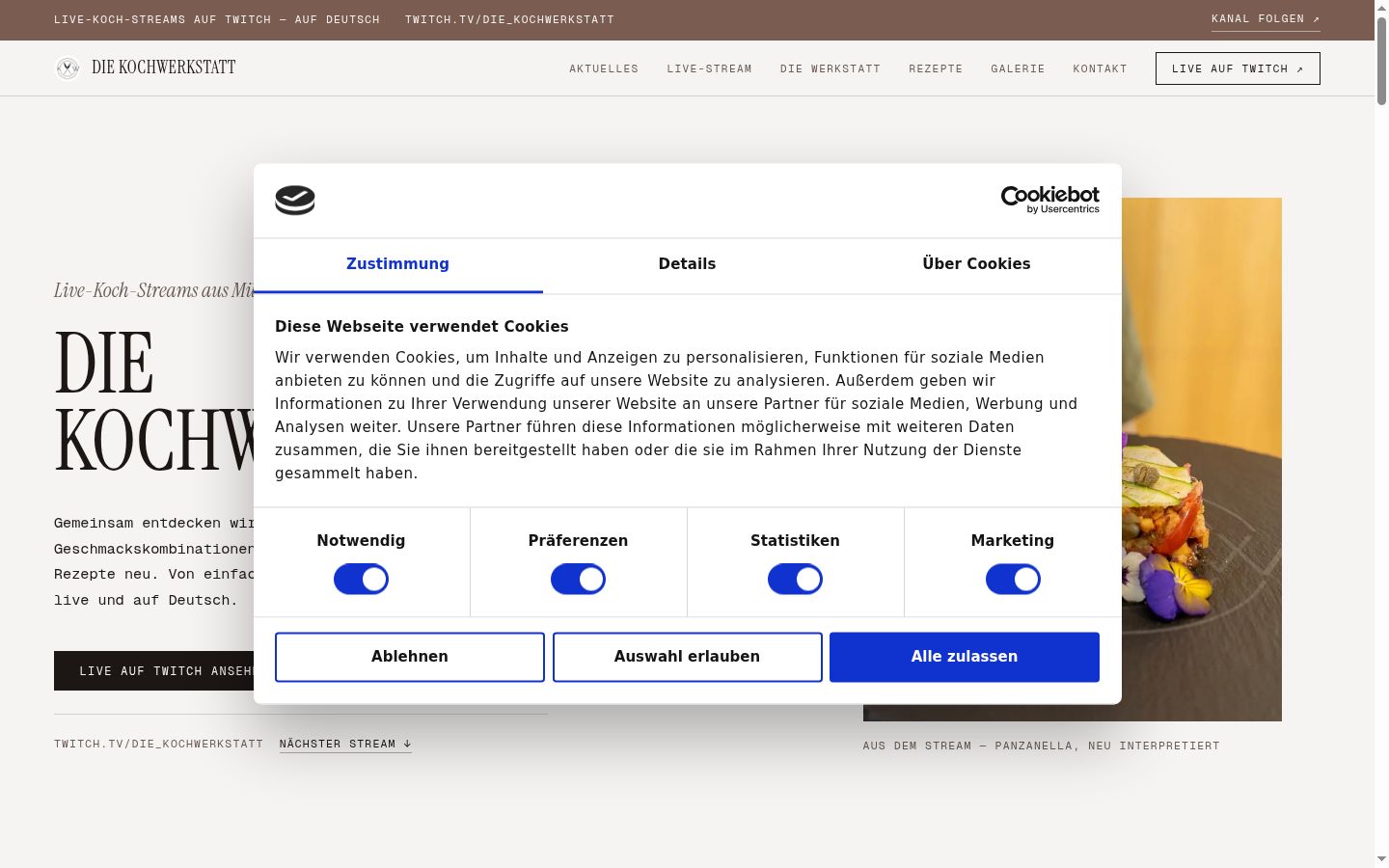1389x868 pixels.
Task: Go to Live-Stream nav item
Action: point(709,68)
